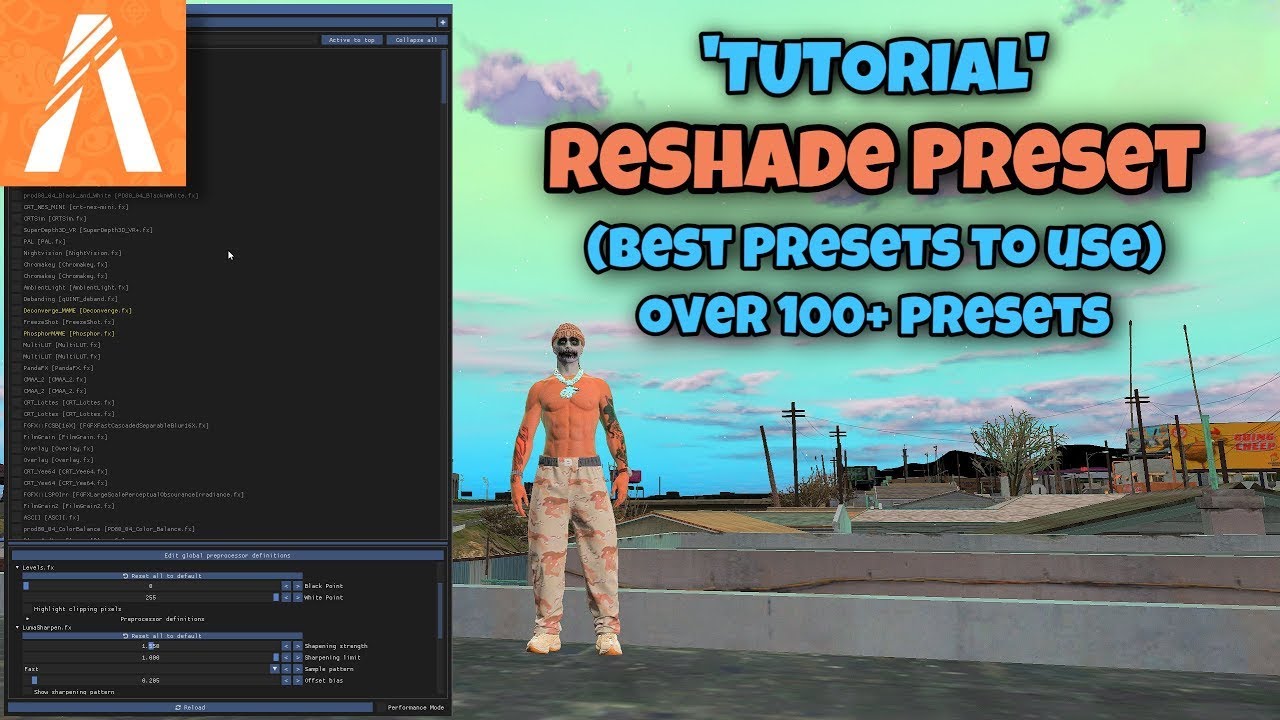Image resolution: width=1280 pixels, height=720 pixels.
Task: Select next Sample pattern with right arrow
Action: [297, 669]
